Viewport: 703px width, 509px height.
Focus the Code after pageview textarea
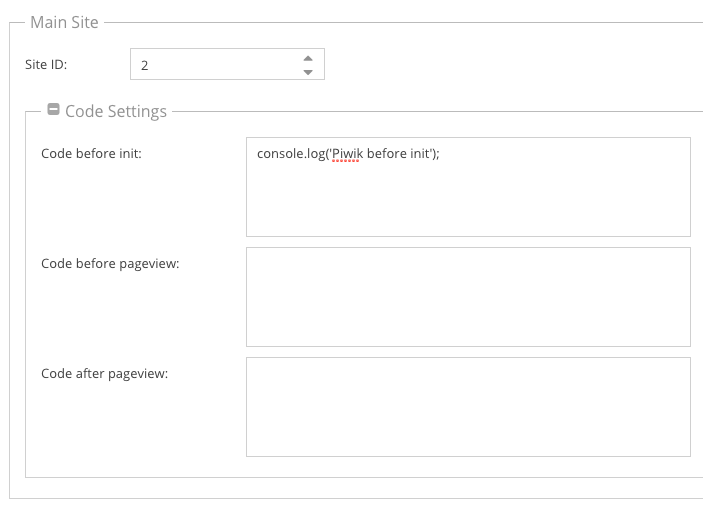468,406
